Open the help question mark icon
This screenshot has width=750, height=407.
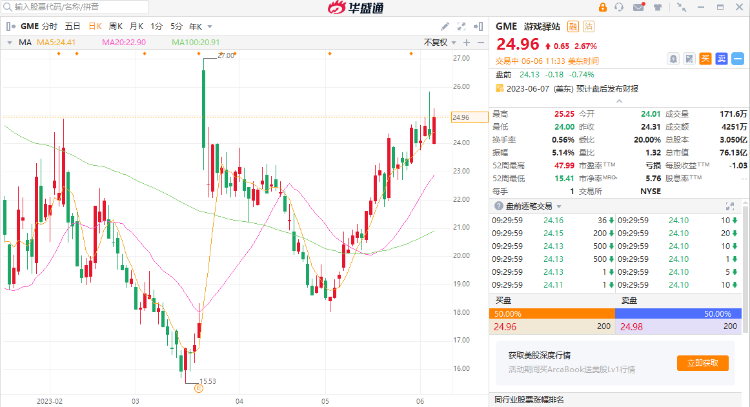point(498,206)
